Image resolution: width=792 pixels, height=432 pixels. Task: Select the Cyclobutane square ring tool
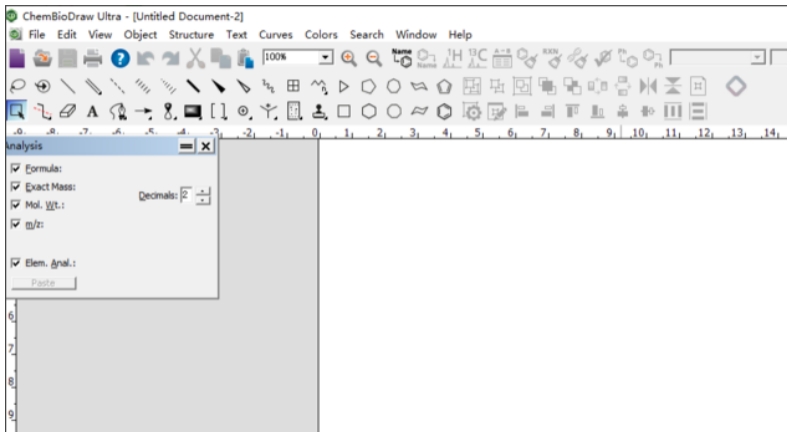(344, 111)
